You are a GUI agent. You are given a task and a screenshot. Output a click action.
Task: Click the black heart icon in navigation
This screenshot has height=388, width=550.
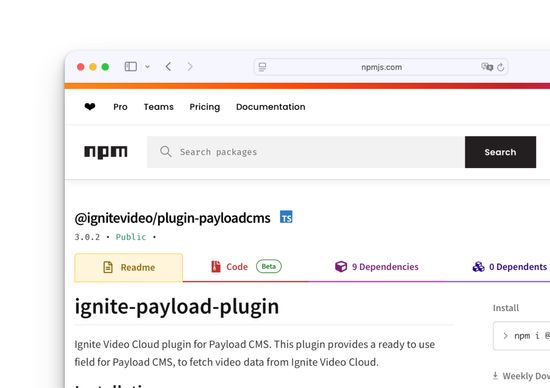[90, 107]
